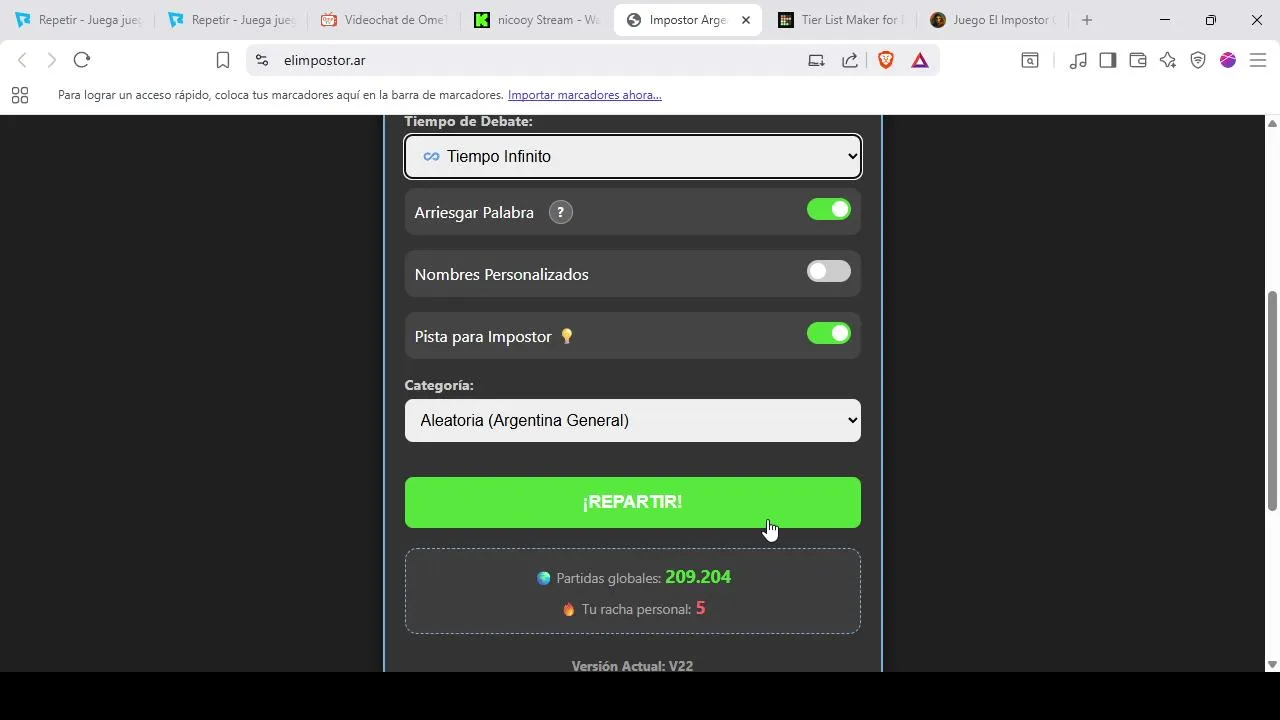Open the Tiempo de Debate dropdown
Viewport: 1280px width, 720px height.
pos(633,156)
